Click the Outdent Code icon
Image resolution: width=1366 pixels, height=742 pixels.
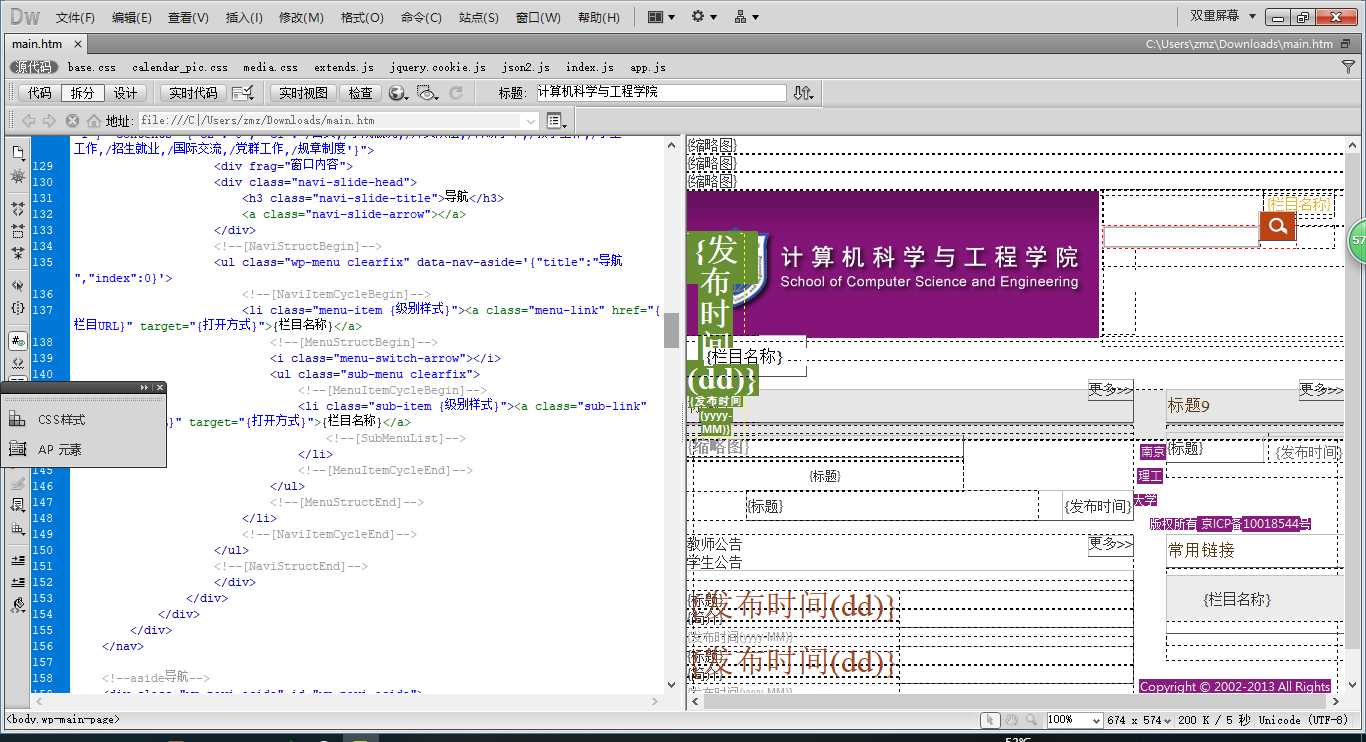(x=17, y=582)
